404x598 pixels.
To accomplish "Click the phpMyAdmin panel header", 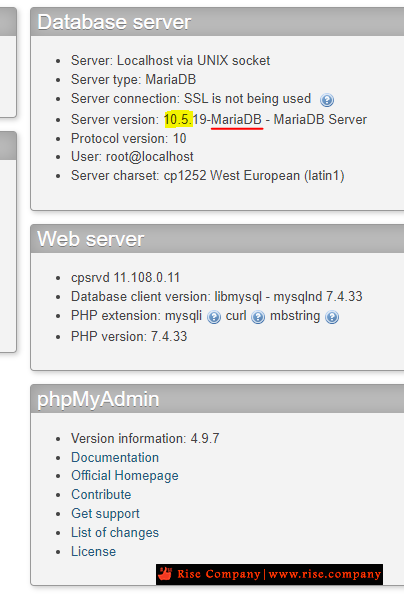I will (217, 399).
